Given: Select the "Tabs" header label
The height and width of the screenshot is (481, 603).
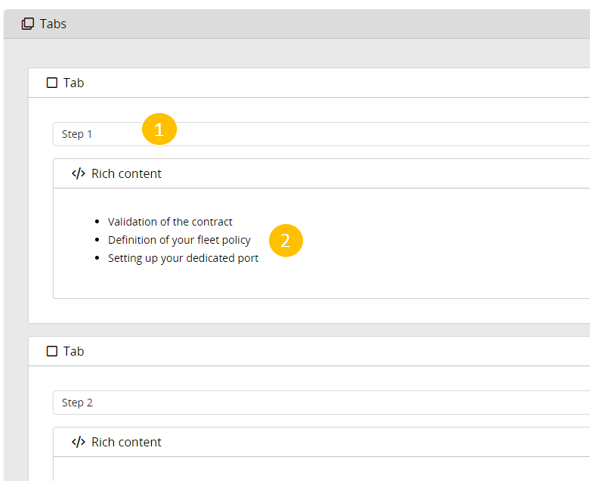Looking at the screenshot, I should tap(54, 23).
